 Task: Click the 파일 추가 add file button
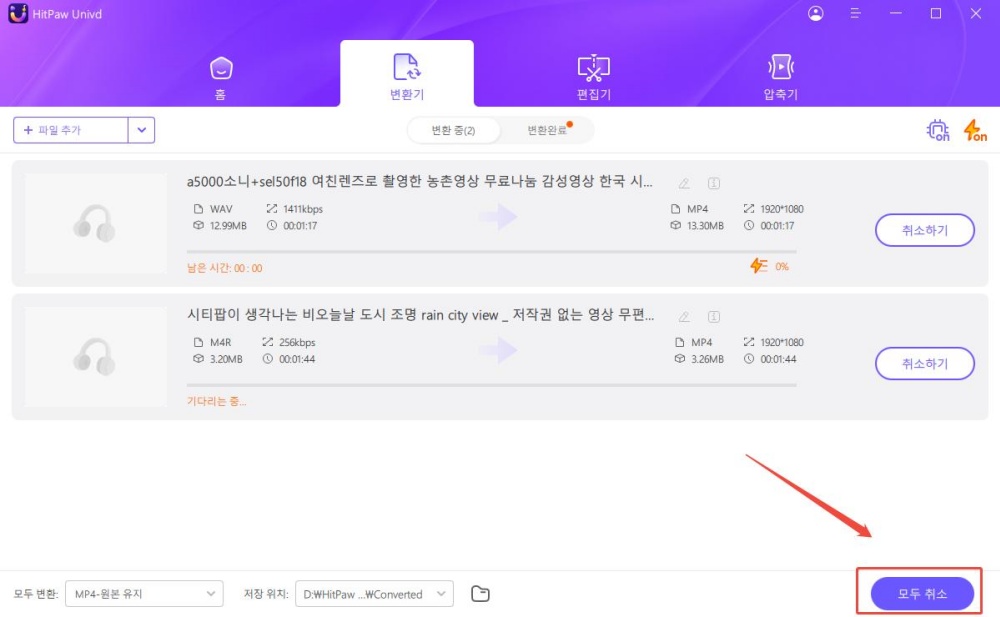(71, 130)
